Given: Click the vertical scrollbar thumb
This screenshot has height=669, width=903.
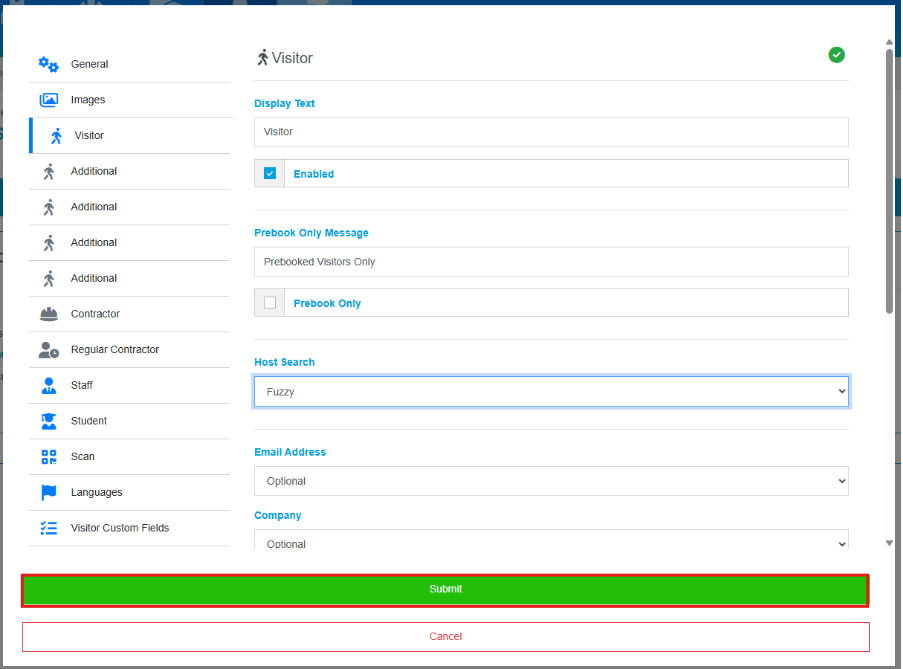Looking at the screenshot, I should click(x=889, y=181).
